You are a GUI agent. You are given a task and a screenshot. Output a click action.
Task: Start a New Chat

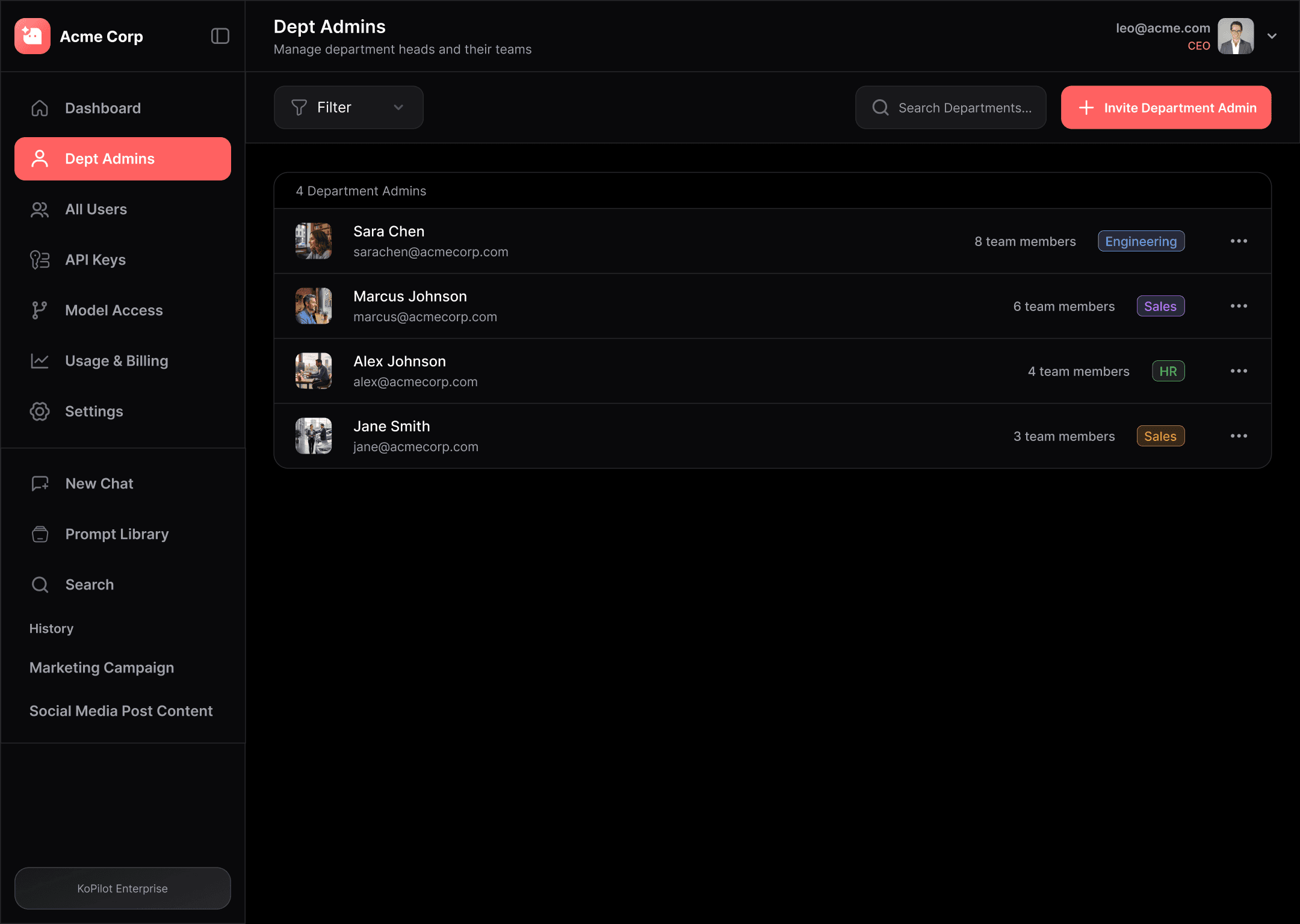pos(99,484)
